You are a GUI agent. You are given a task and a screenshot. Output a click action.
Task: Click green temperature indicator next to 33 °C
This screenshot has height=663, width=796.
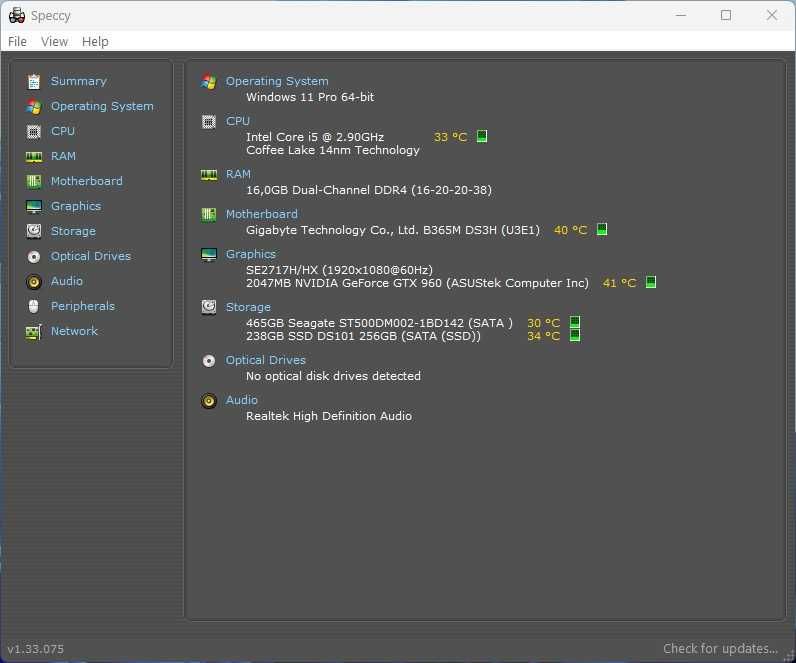(482, 136)
